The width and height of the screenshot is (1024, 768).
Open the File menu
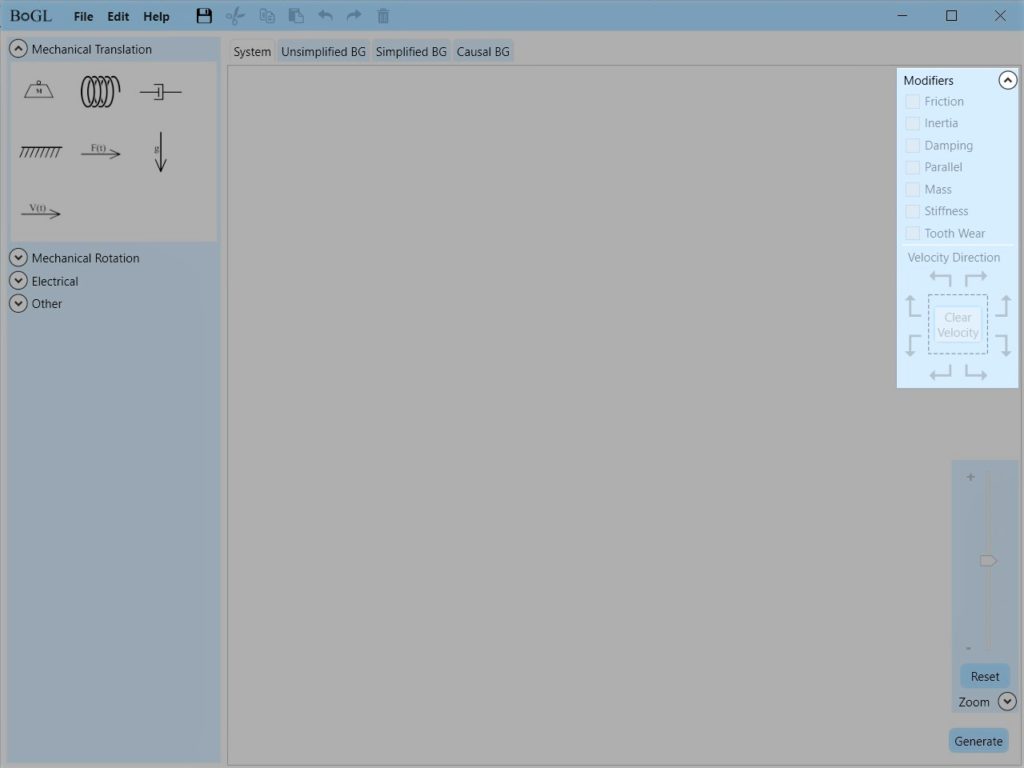(x=83, y=17)
